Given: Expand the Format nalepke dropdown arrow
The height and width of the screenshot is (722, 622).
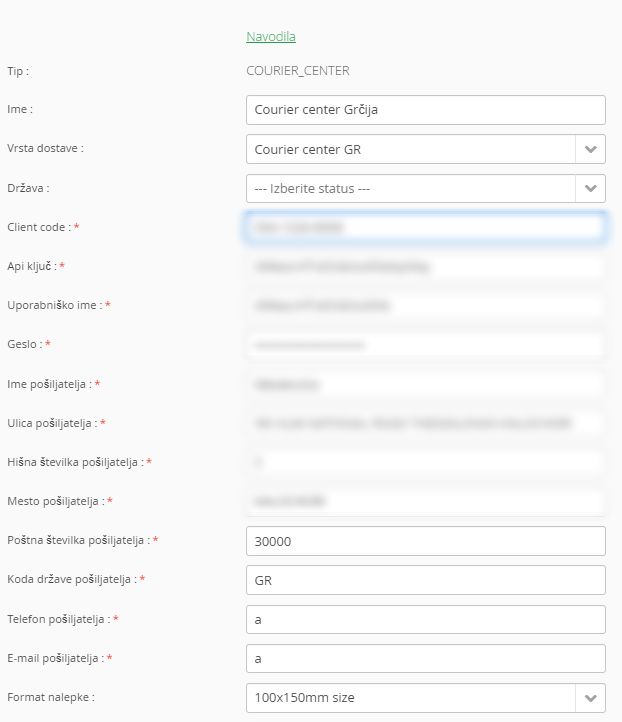Looking at the screenshot, I should (x=590, y=698).
